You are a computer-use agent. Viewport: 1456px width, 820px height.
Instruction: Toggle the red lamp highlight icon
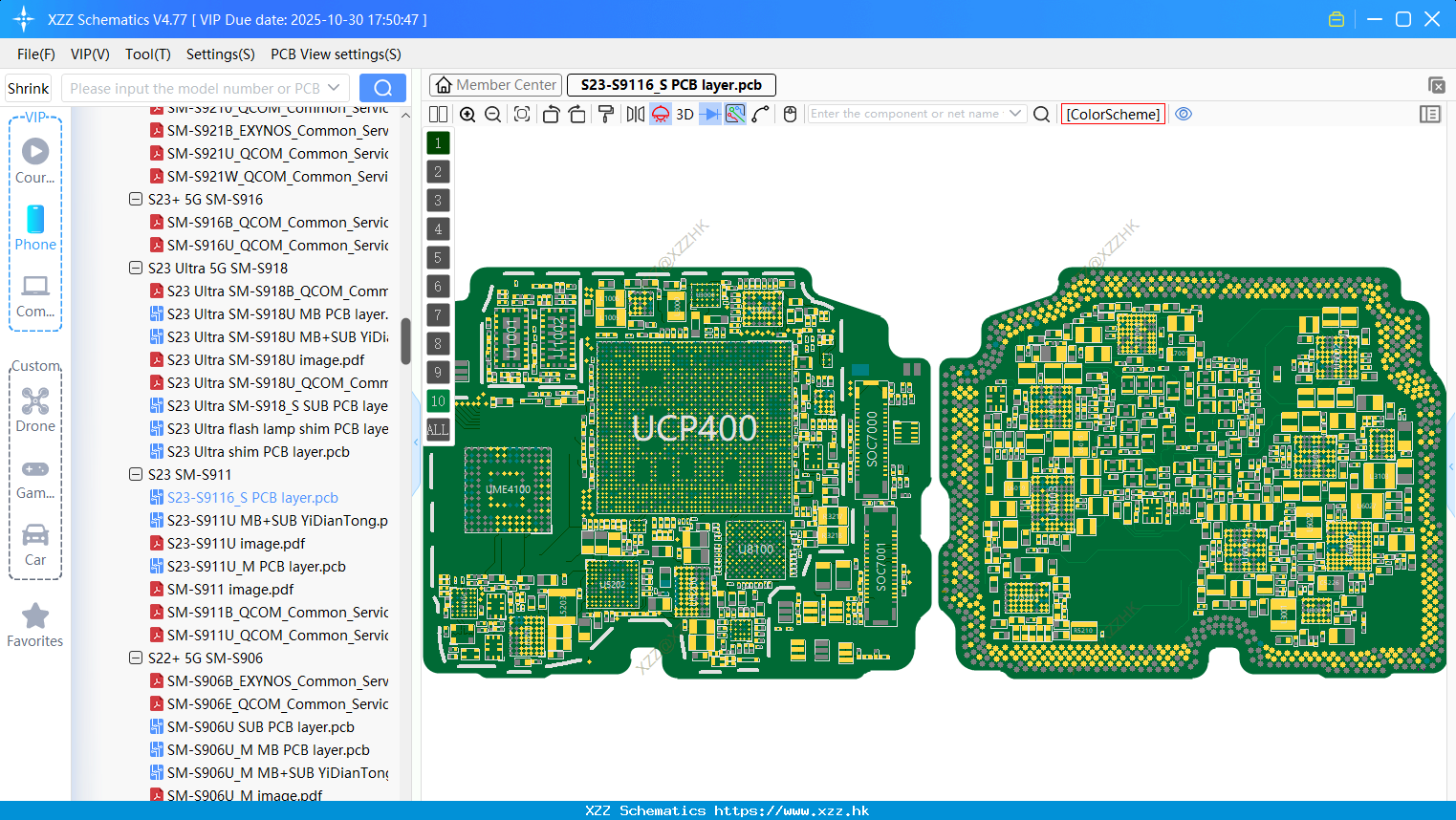click(x=661, y=114)
